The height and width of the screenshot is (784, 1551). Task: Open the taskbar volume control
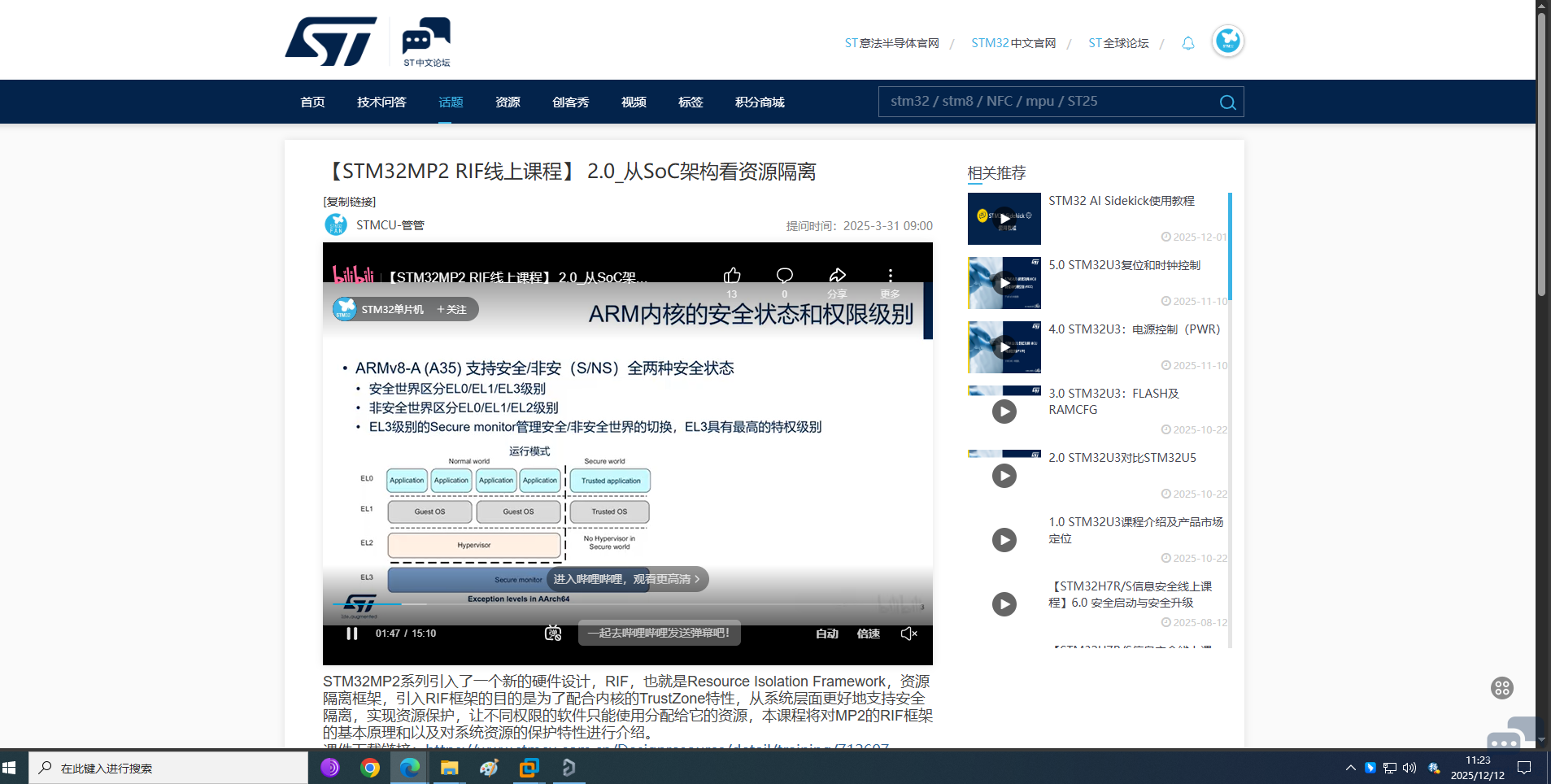coord(1409,768)
